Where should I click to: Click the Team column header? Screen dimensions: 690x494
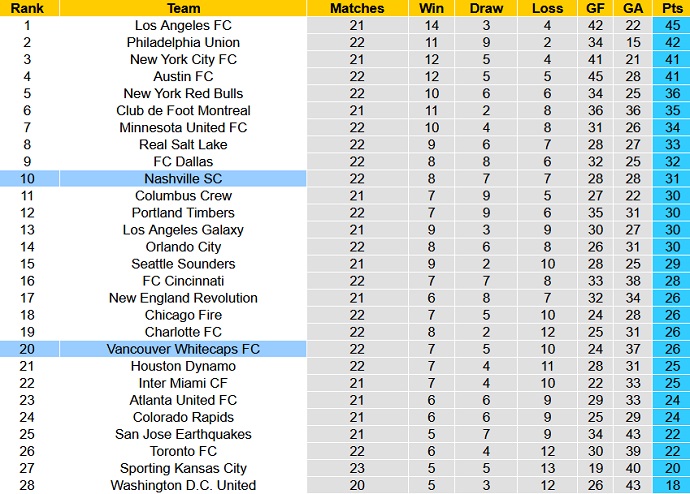click(x=183, y=8)
